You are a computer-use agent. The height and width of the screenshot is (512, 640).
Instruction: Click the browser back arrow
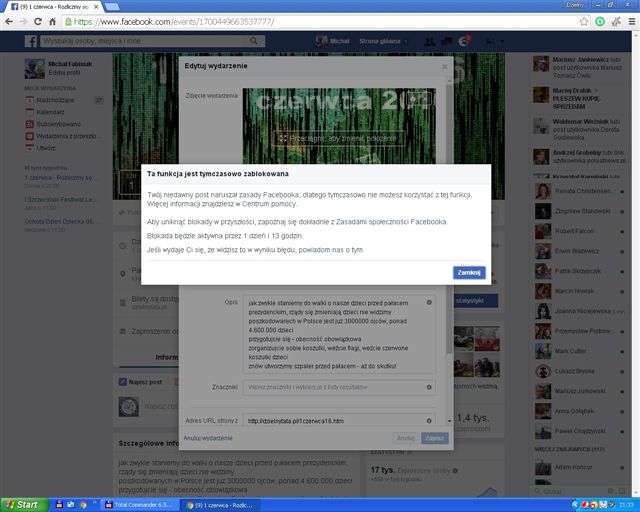click(x=9, y=21)
